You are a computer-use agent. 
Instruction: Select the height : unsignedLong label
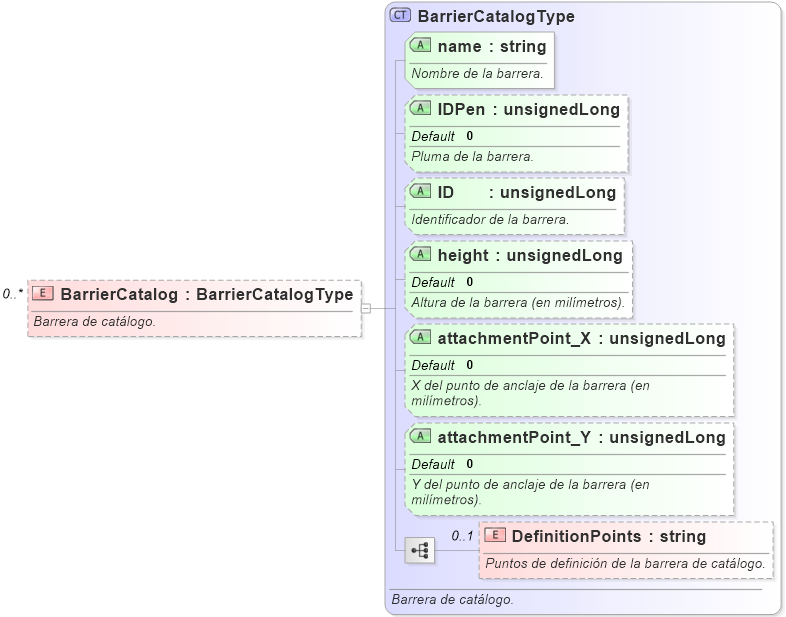pos(530,255)
